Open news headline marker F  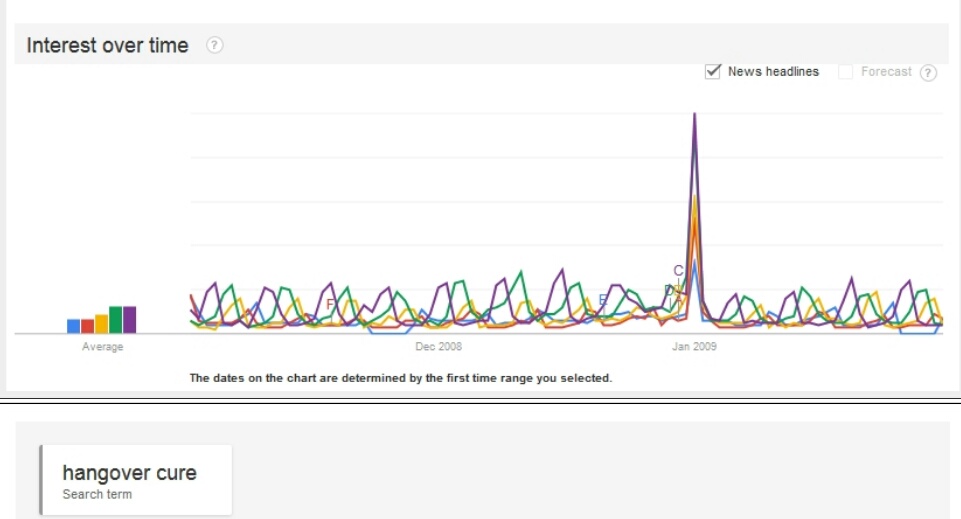[330, 304]
